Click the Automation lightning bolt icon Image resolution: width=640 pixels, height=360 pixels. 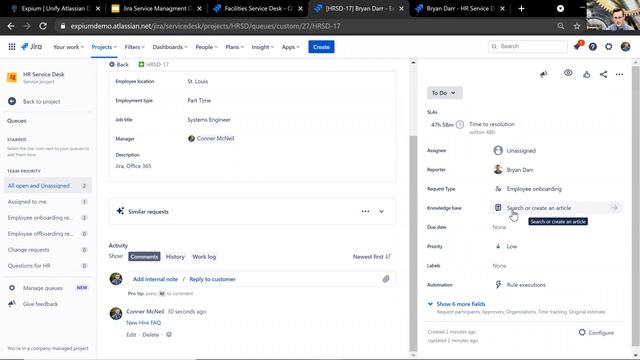click(498, 284)
